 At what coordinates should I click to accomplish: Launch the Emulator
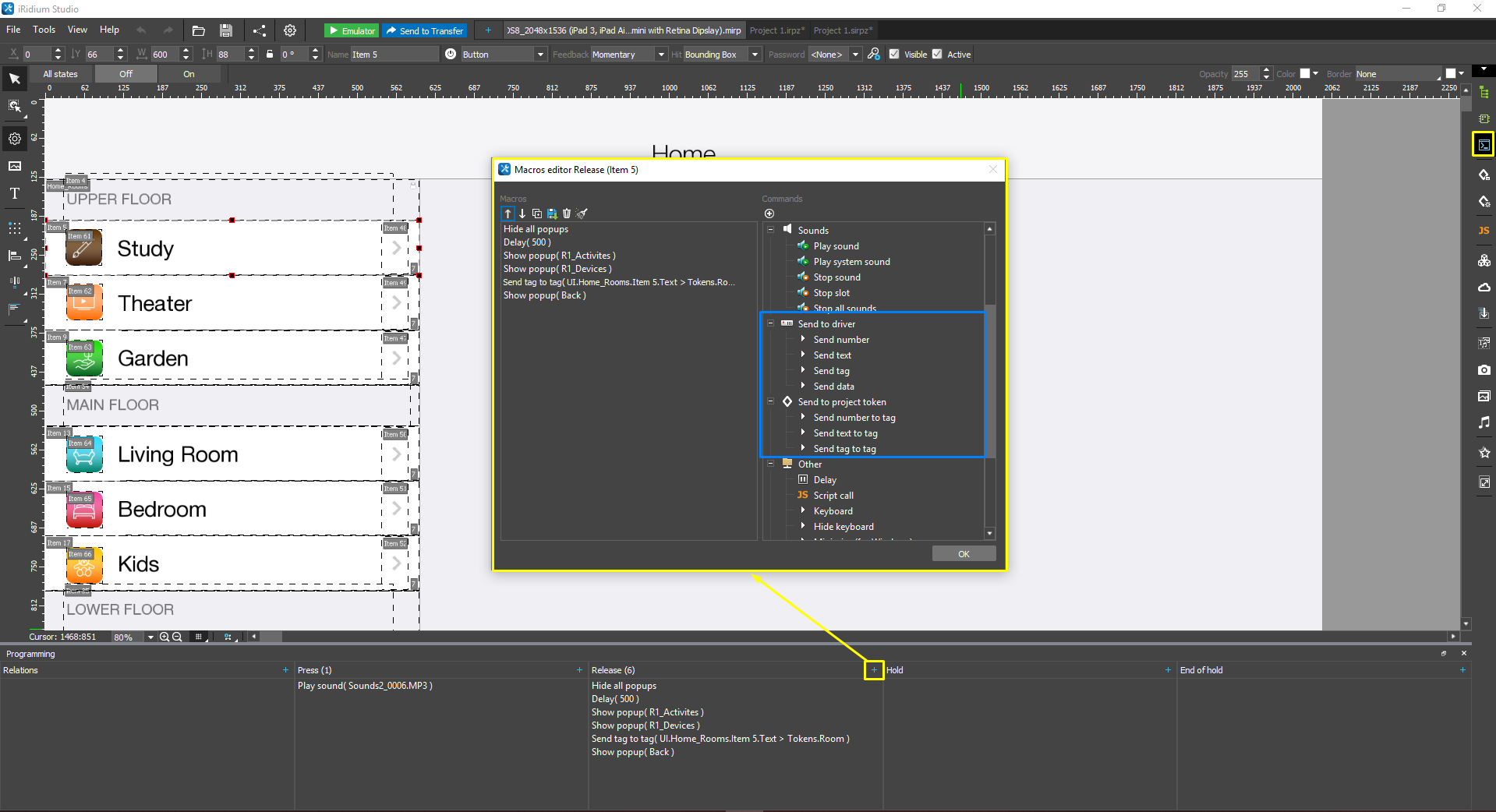[351, 30]
